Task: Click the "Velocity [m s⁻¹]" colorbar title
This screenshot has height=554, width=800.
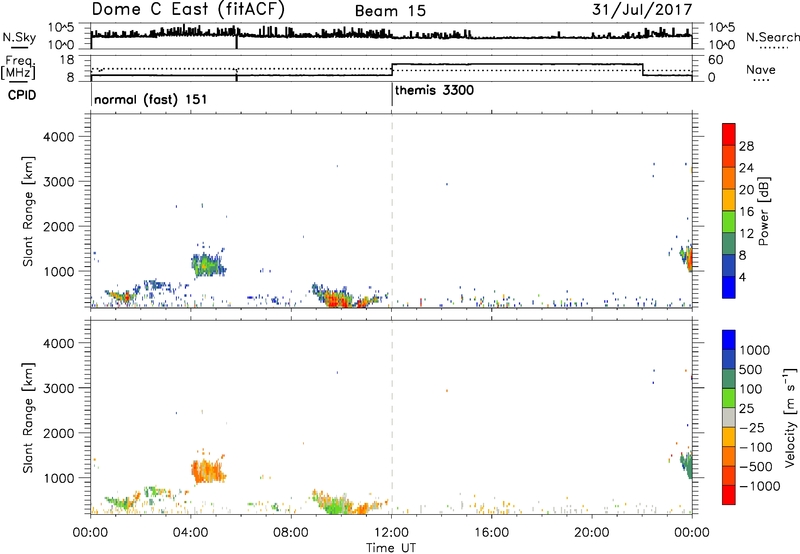Action: pos(790,417)
